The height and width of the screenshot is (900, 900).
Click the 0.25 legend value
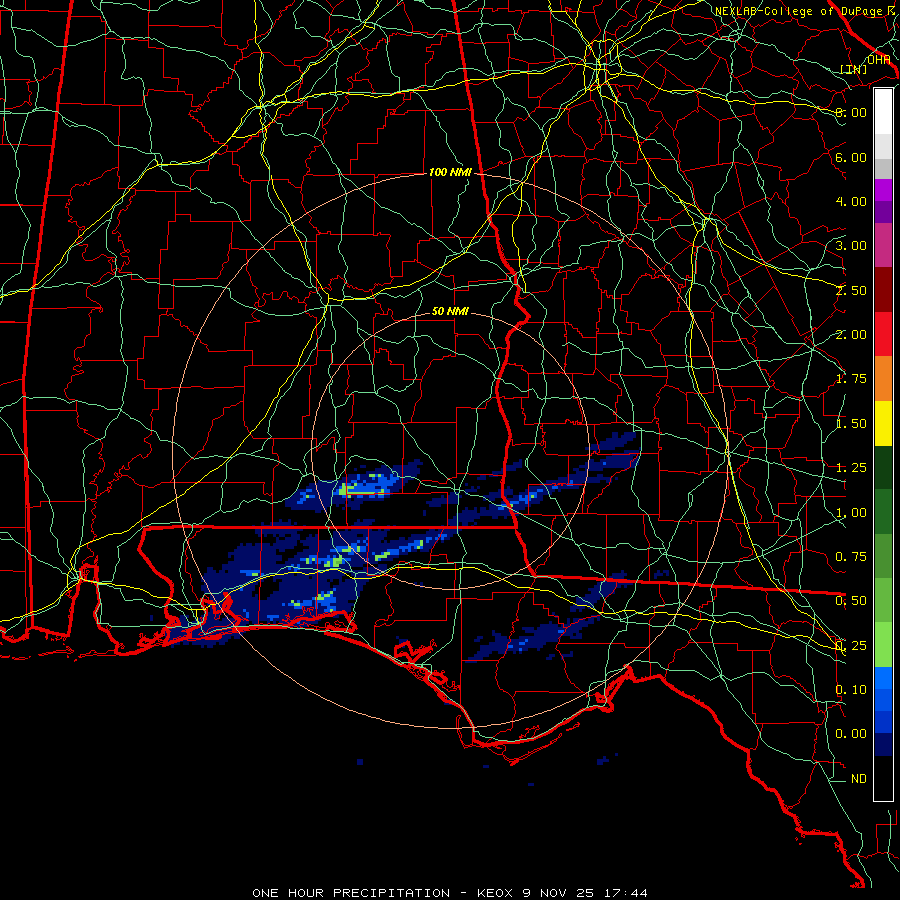[851, 646]
